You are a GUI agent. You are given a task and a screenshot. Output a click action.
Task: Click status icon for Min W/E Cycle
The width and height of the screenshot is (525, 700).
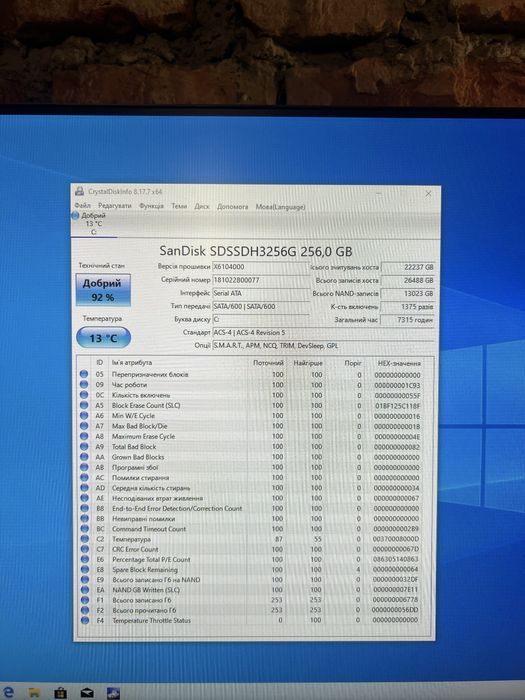pyautogui.click(x=84, y=415)
